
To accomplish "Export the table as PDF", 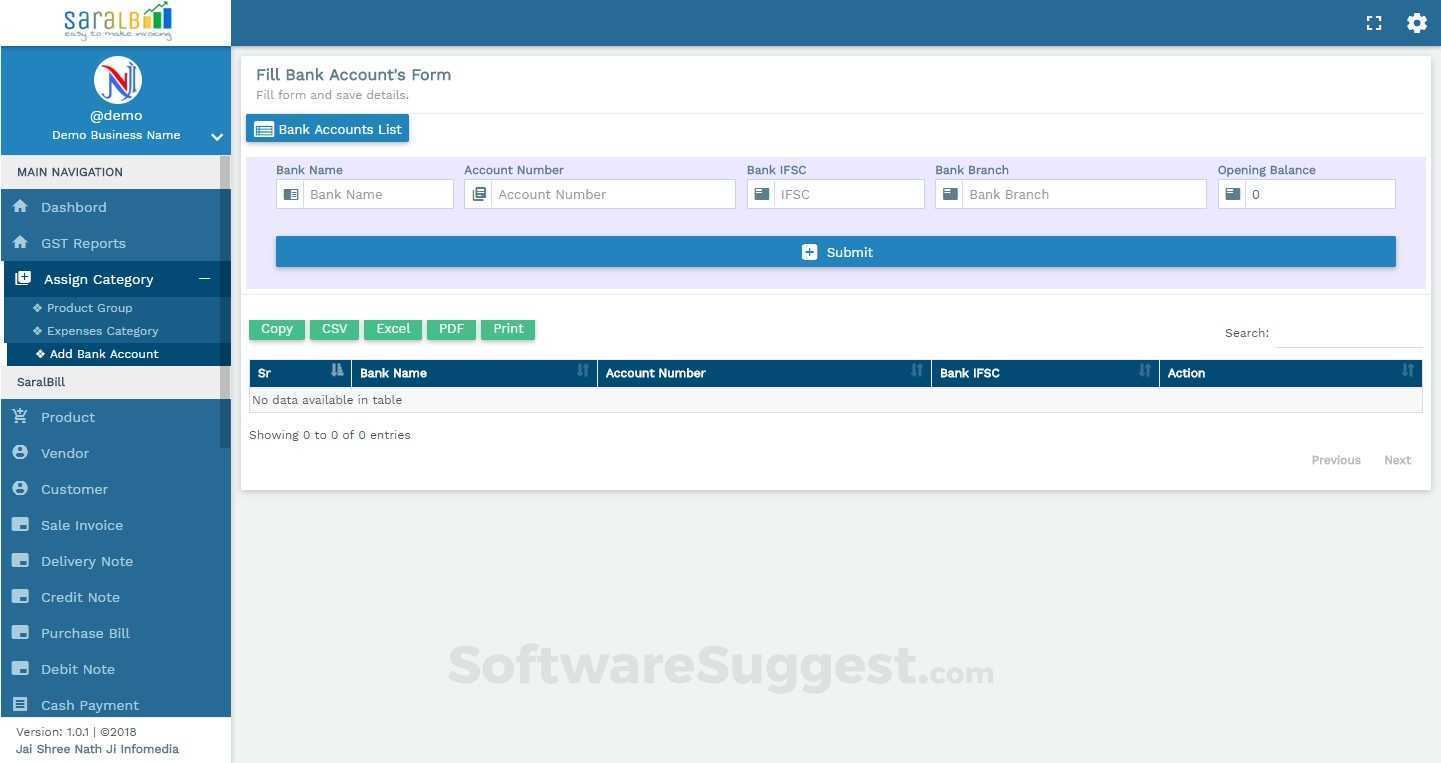I will pos(451,329).
